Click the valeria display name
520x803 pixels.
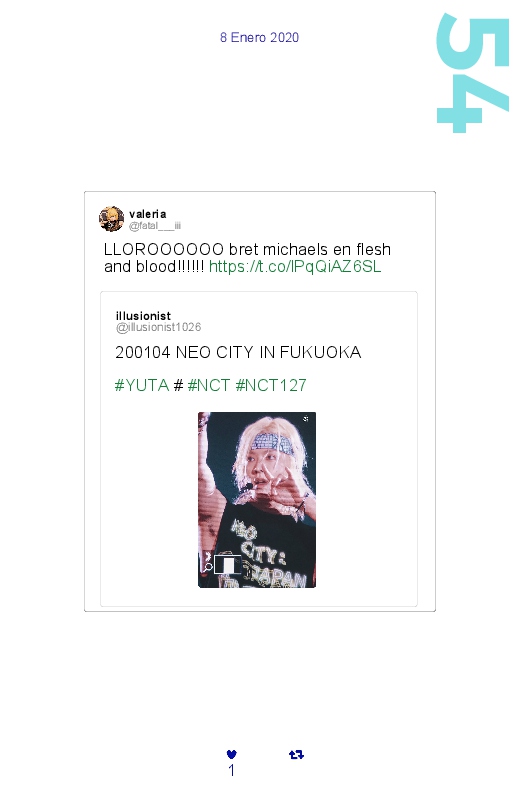tap(148, 214)
